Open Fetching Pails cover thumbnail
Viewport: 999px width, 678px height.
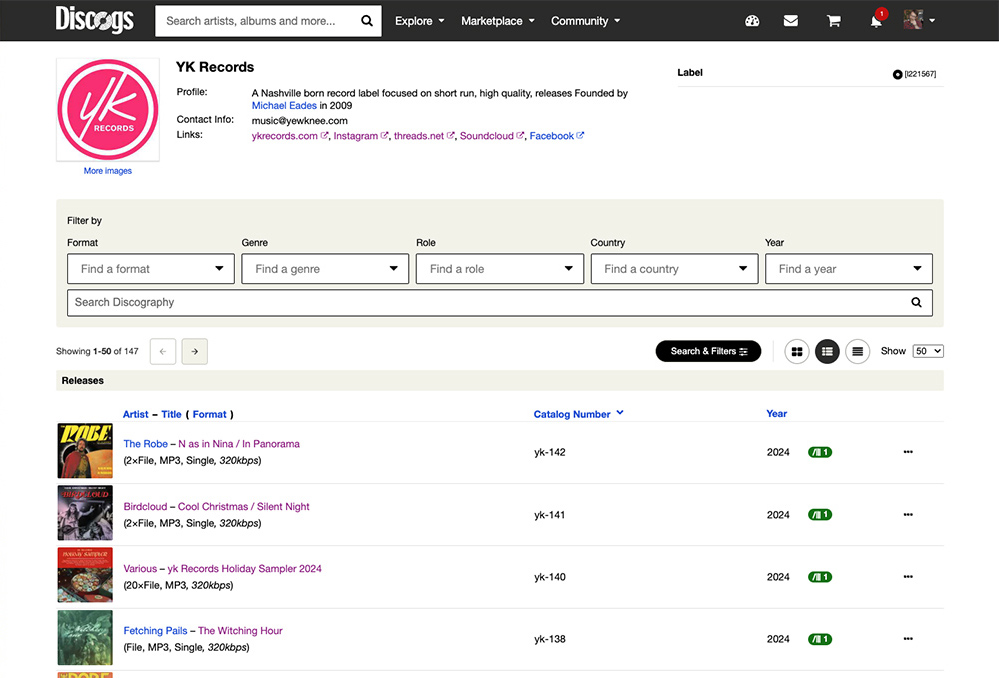pyautogui.click(x=85, y=638)
